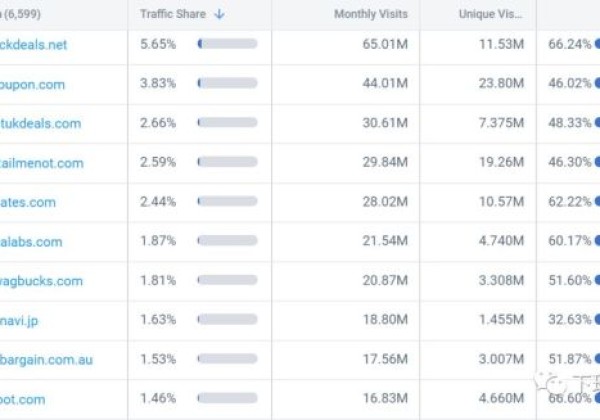Click the blue dot beside 66.24%

(596, 45)
